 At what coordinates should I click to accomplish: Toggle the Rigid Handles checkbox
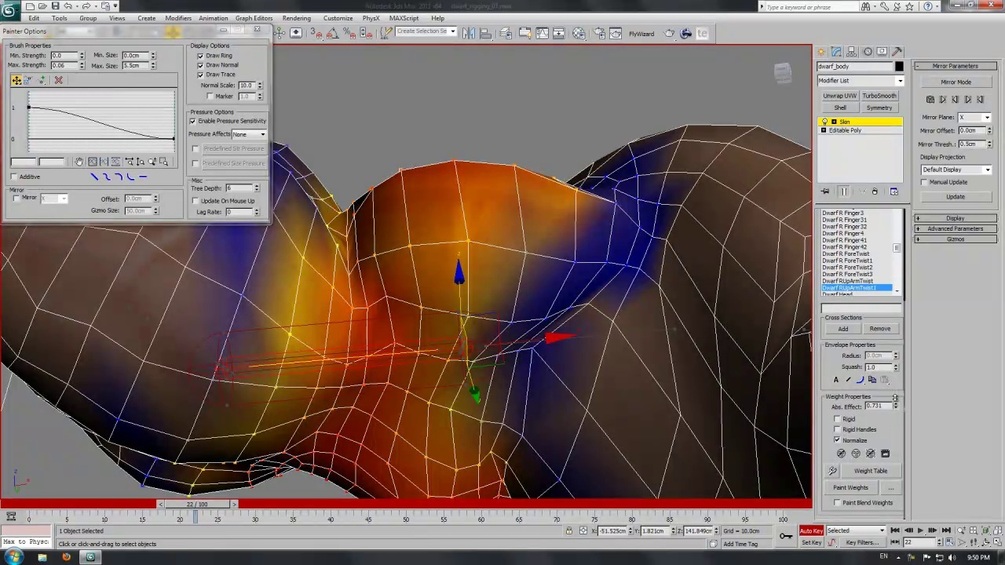pyautogui.click(x=837, y=429)
